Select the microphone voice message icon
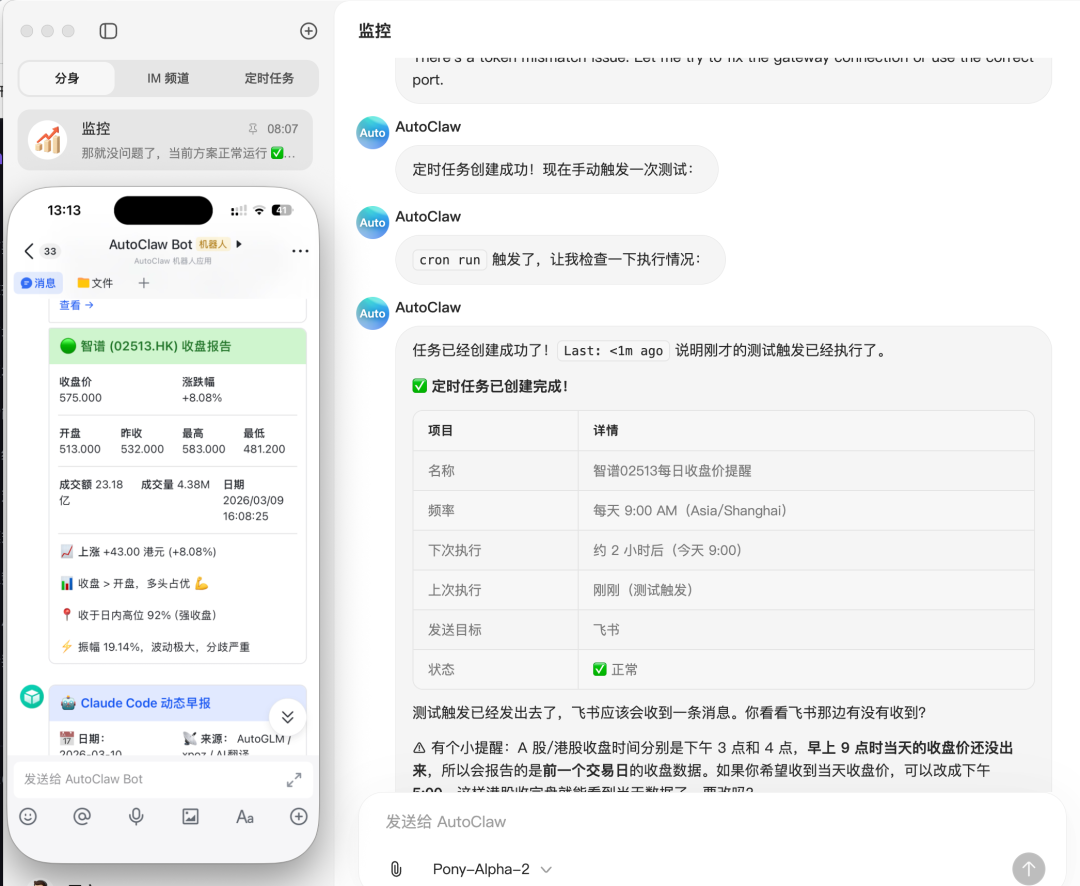This screenshot has height=886, width=1080. click(x=135, y=817)
